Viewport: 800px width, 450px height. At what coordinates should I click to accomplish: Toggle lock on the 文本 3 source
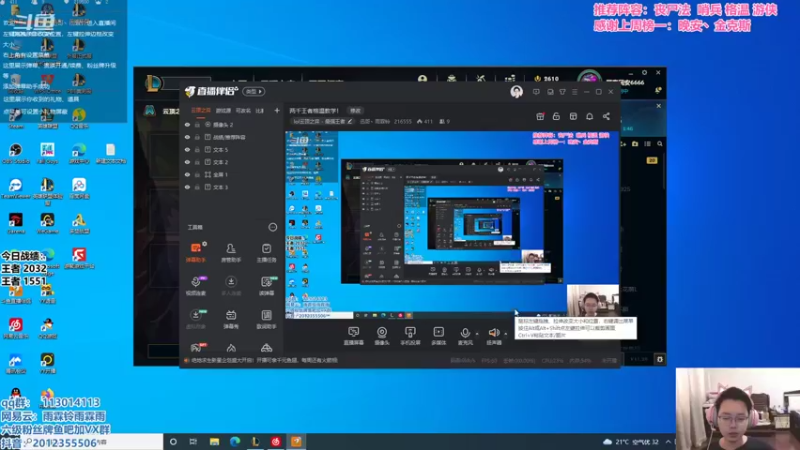(x=197, y=187)
